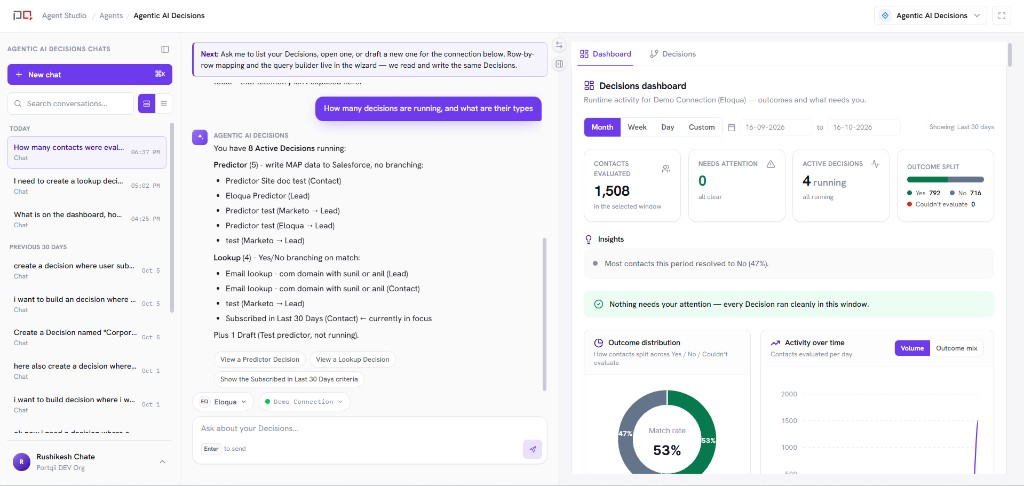Send message with the paper plane icon
The height and width of the screenshot is (486, 1024).
click(x=532, y=449)
